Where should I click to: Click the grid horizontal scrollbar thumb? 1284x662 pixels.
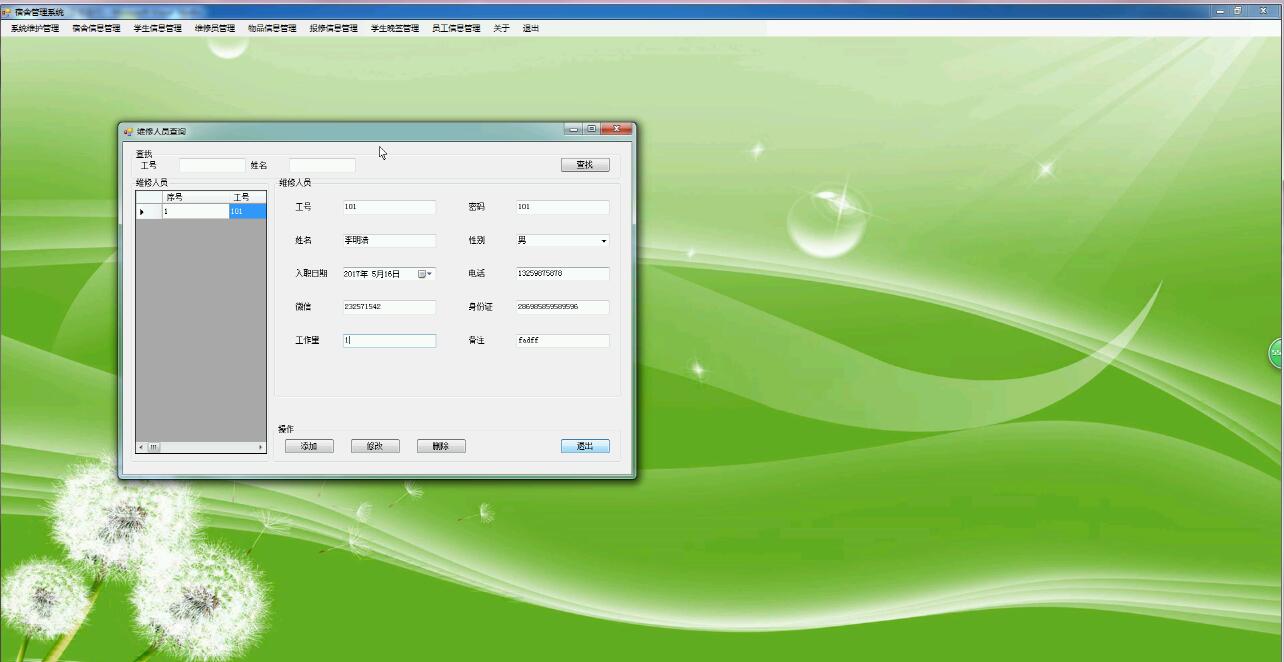click(x=154, y=447)
